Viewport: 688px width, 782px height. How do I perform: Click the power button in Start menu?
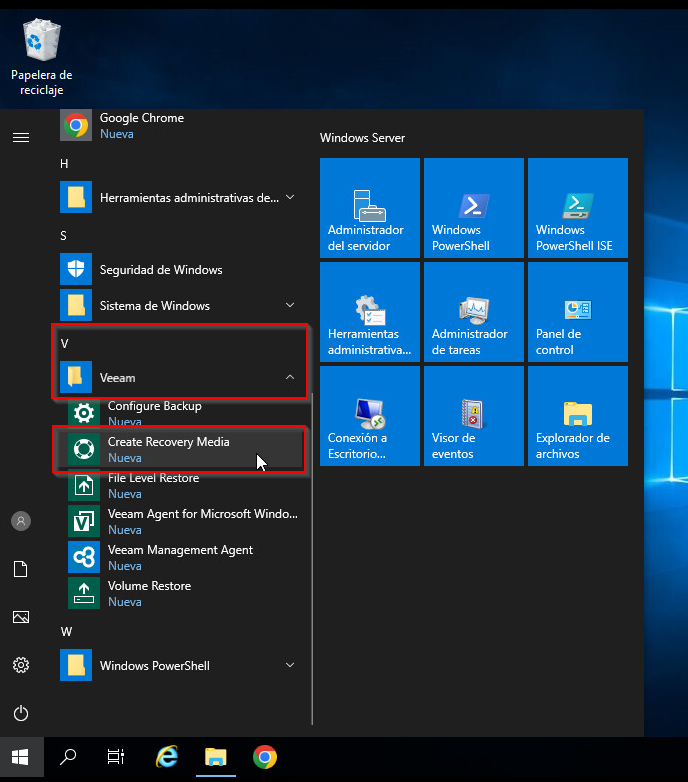[21, 713]
